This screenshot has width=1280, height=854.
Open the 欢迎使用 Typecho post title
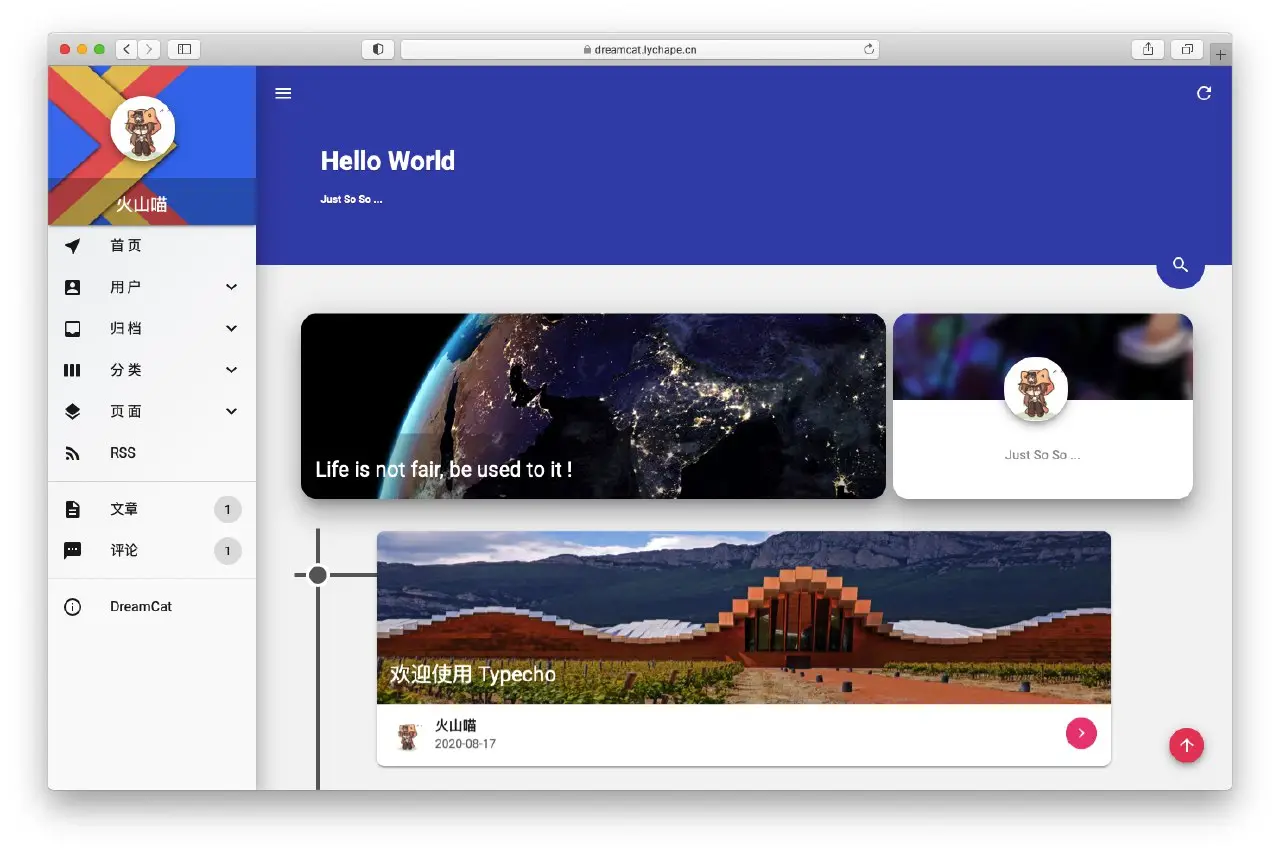[x=472, y=674]
